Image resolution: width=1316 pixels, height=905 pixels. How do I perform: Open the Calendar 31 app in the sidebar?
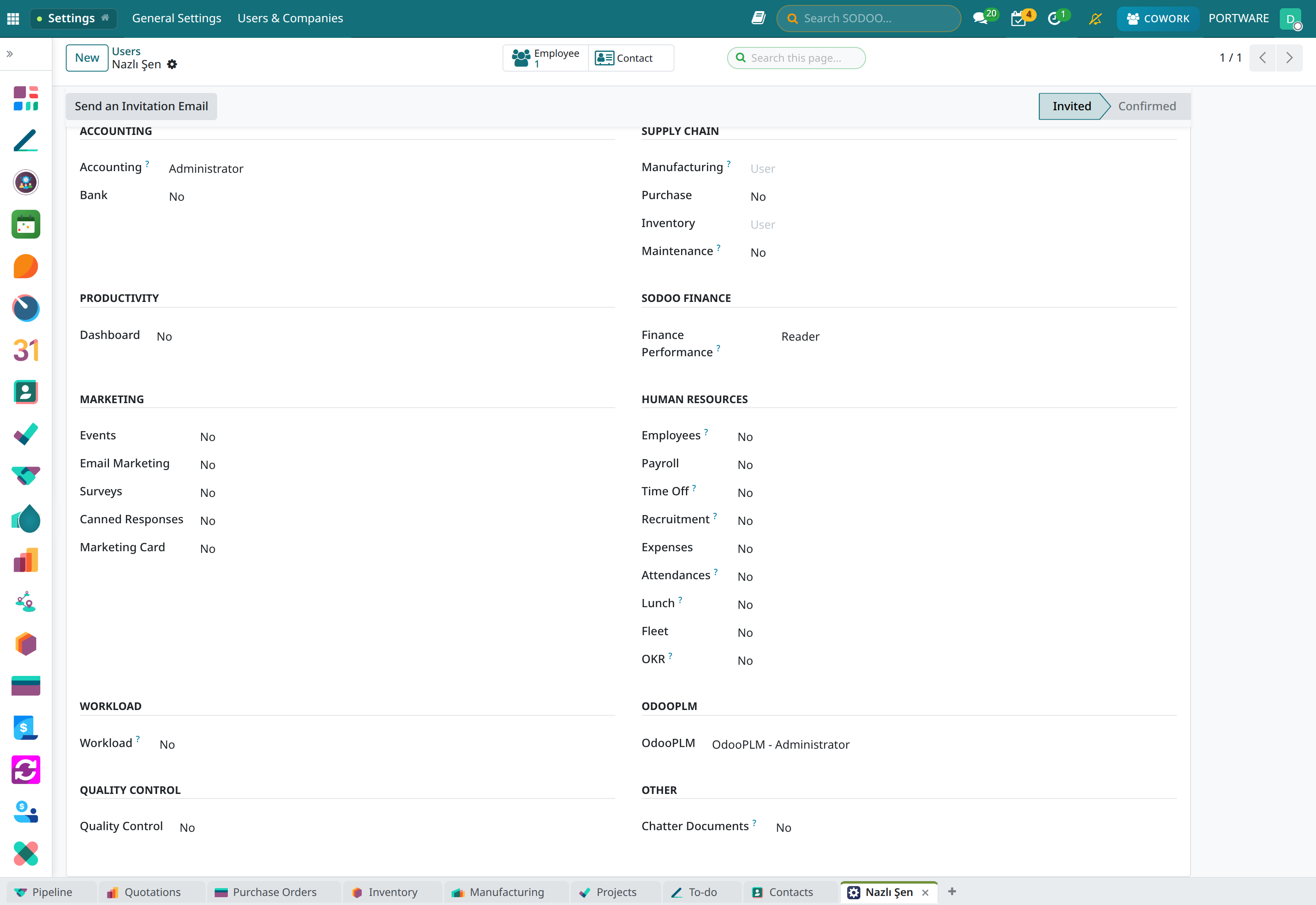(25, 350)
